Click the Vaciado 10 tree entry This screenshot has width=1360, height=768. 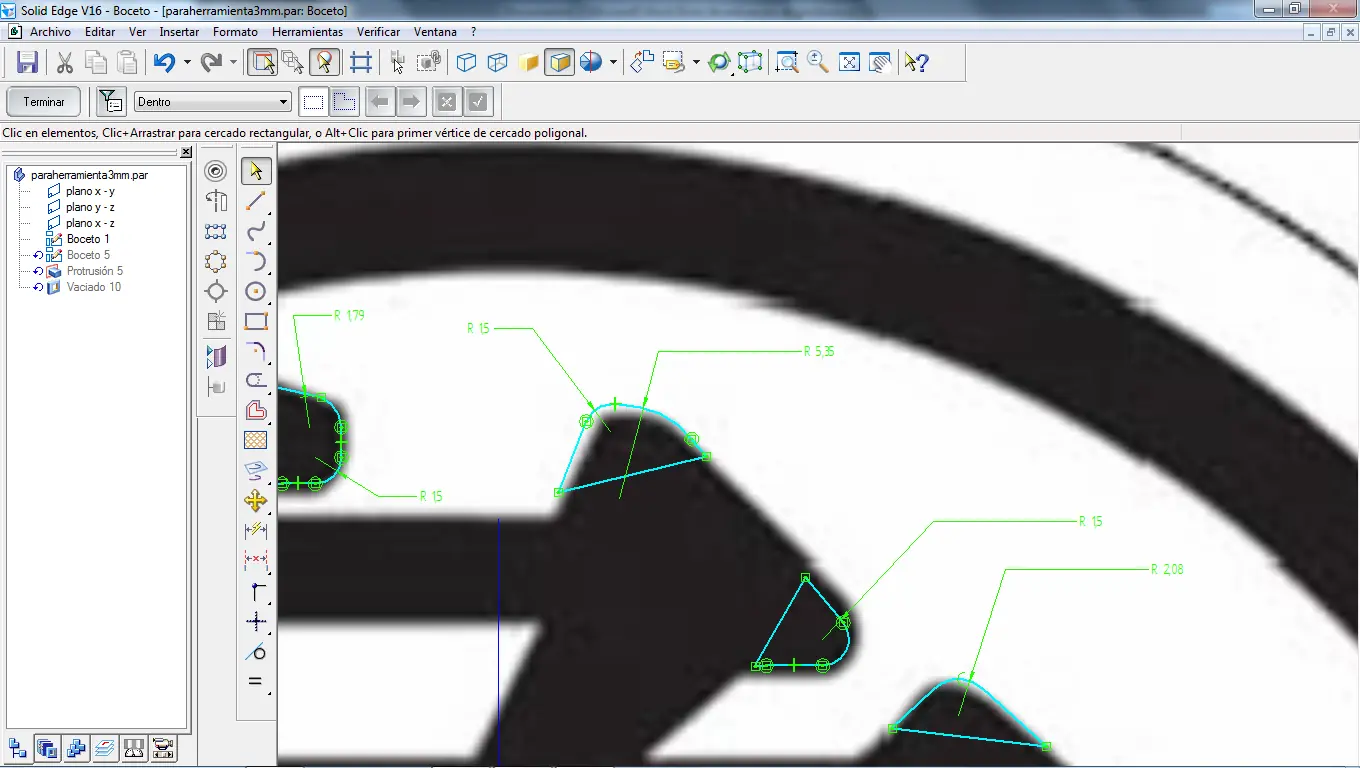tap(93, 287)
